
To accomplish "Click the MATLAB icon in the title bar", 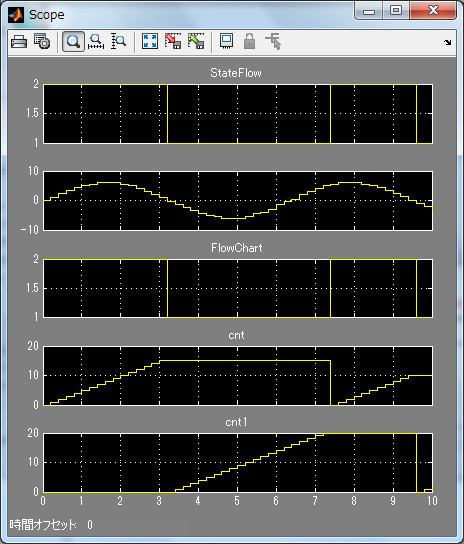I will click(16, 15).
